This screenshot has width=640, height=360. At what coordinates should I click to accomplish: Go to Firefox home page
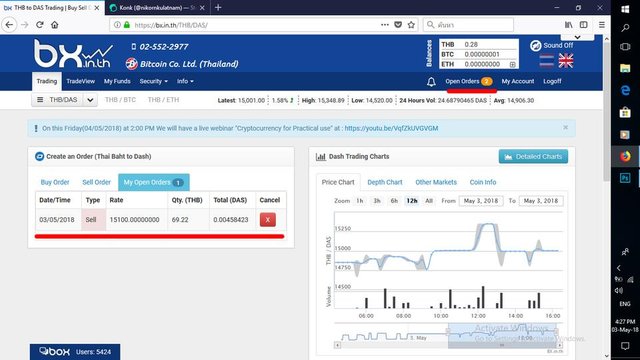(x=55, y=25)
